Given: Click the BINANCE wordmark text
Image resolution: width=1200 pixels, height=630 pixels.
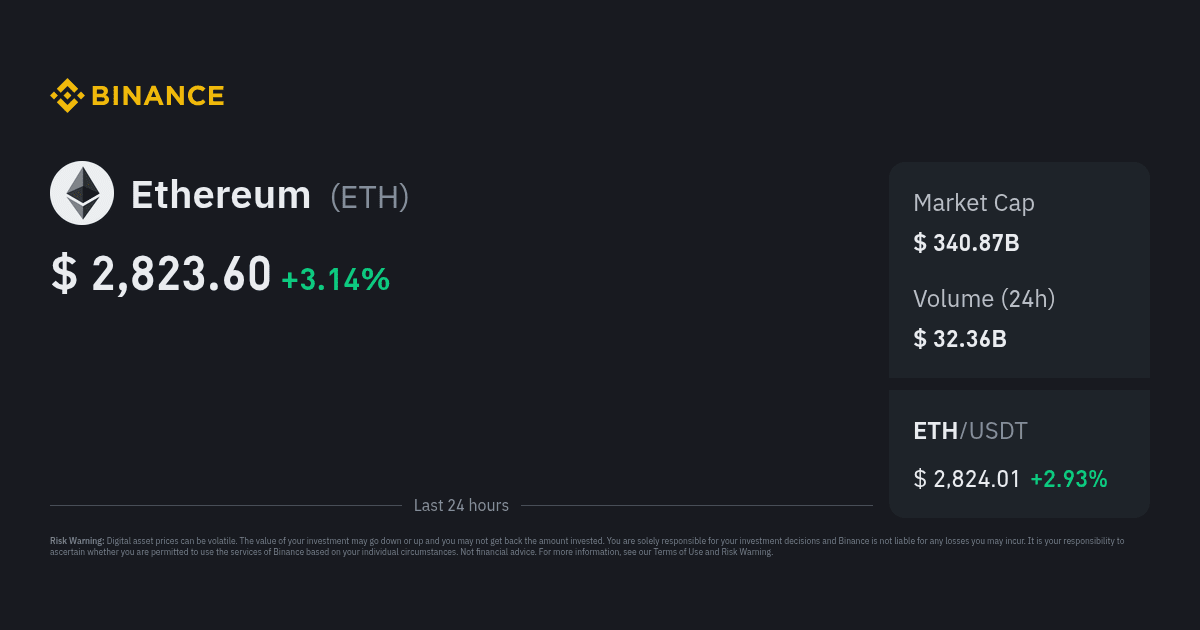Looking at the screenshot, I should pyautogui.click(x=158, y=96).
